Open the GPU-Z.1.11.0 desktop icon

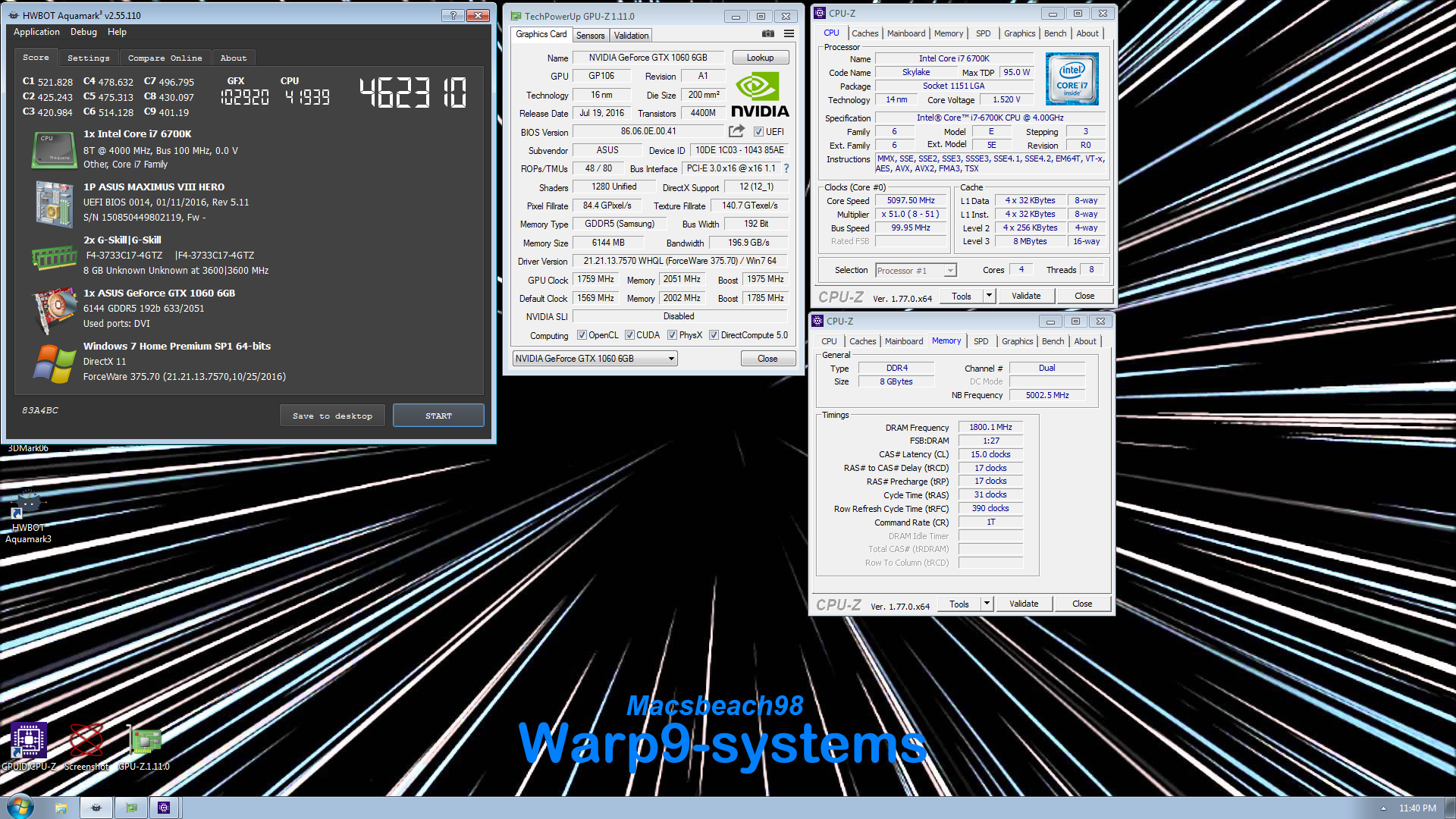coord(144,747)
